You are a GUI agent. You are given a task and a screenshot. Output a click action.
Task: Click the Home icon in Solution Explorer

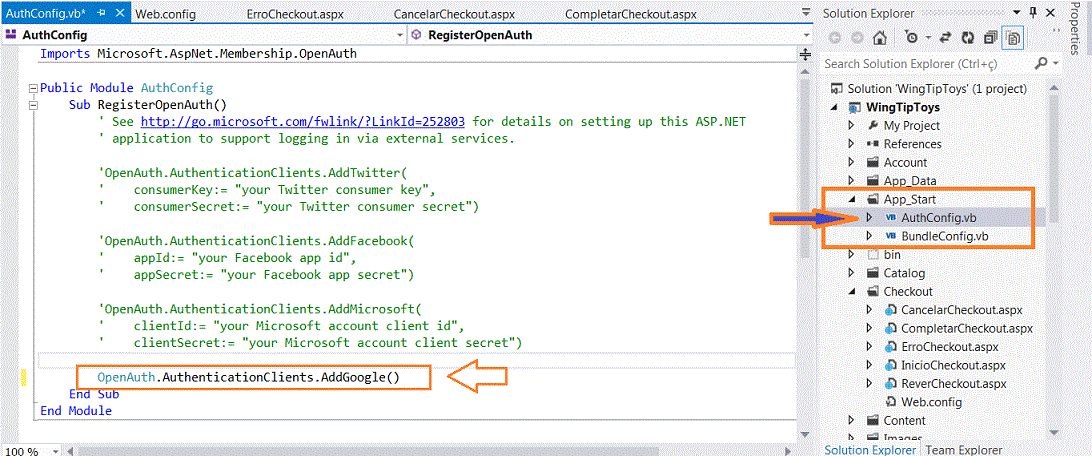(x=879, y=38)
